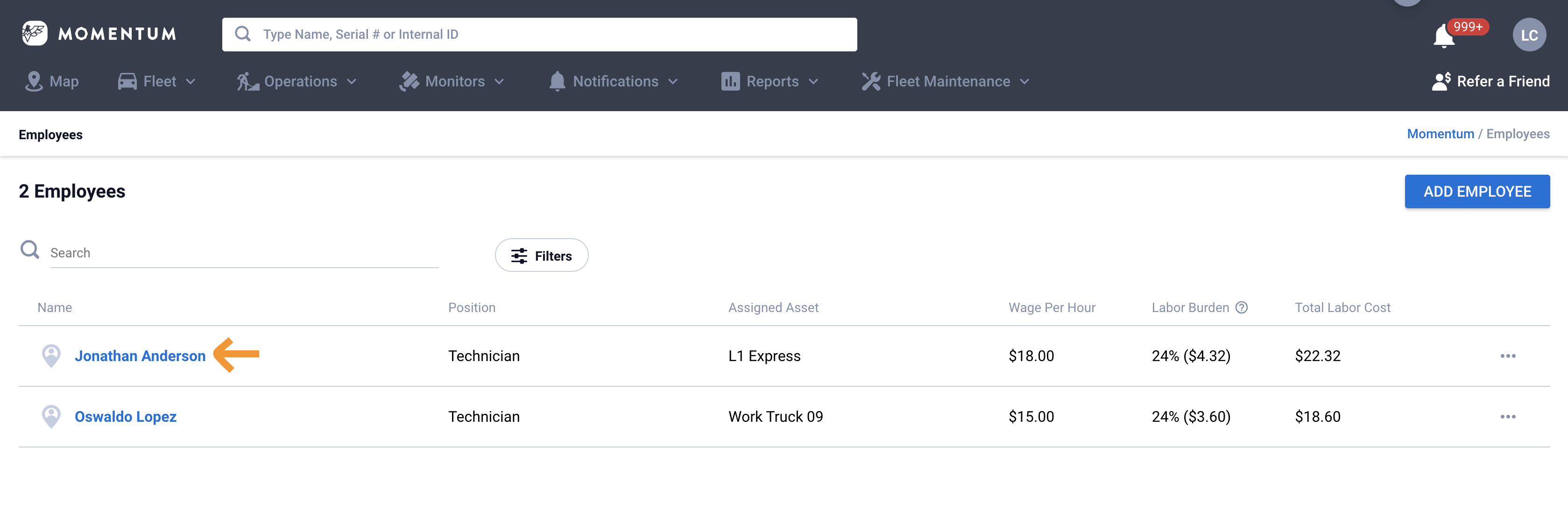Open the Jonathan Anderson employee link

(140, 355)
